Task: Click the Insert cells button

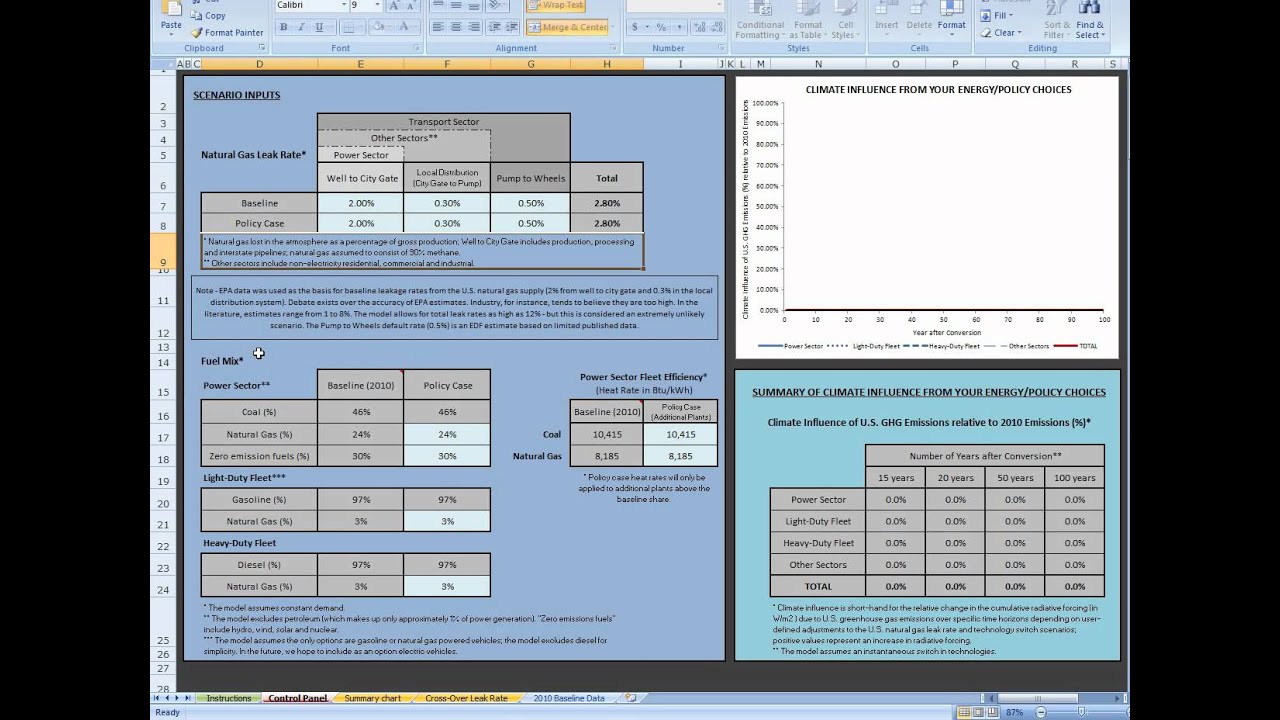Action: pos(887,18)
